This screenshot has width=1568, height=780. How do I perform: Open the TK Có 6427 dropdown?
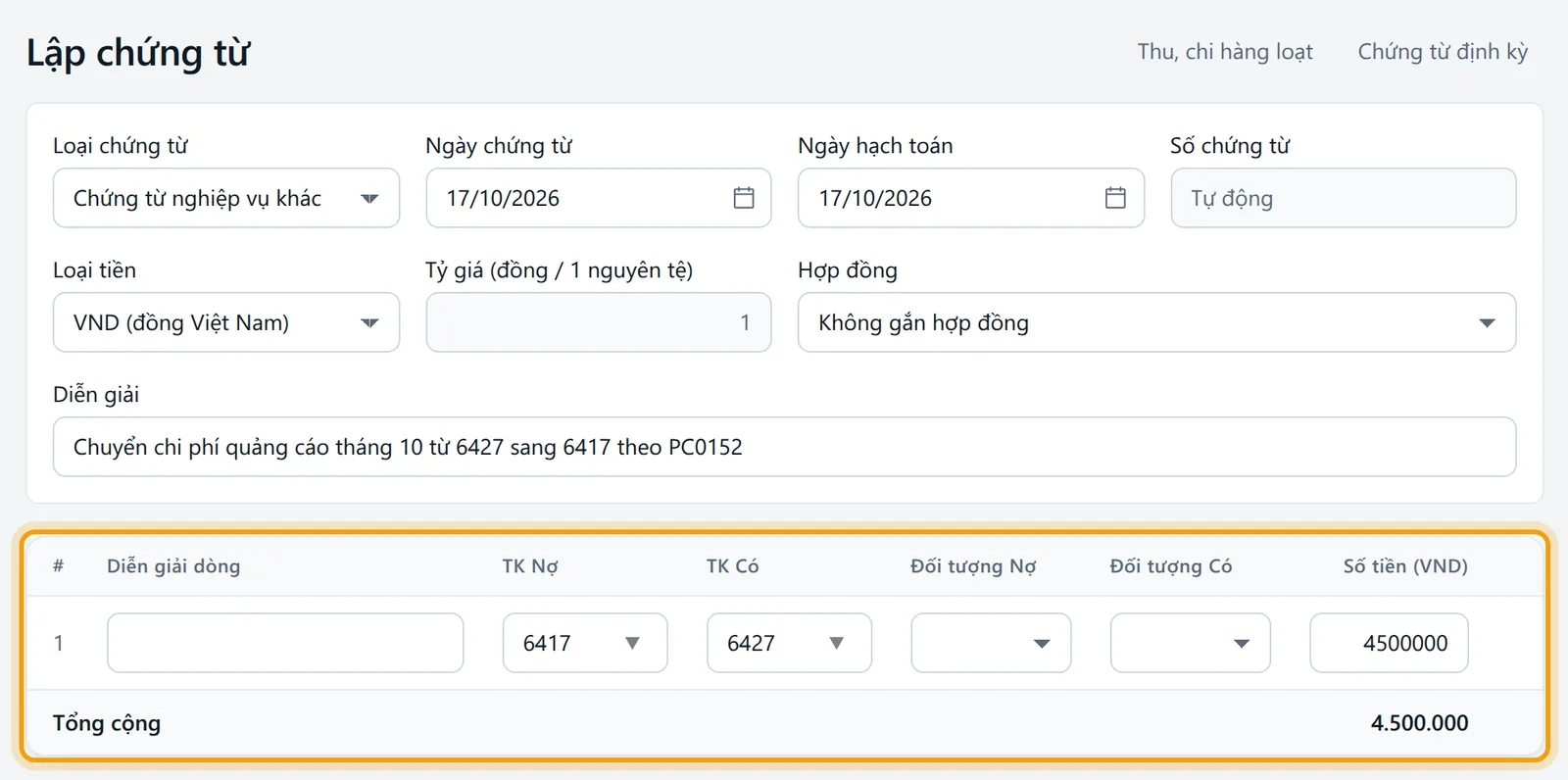(789, 643)
